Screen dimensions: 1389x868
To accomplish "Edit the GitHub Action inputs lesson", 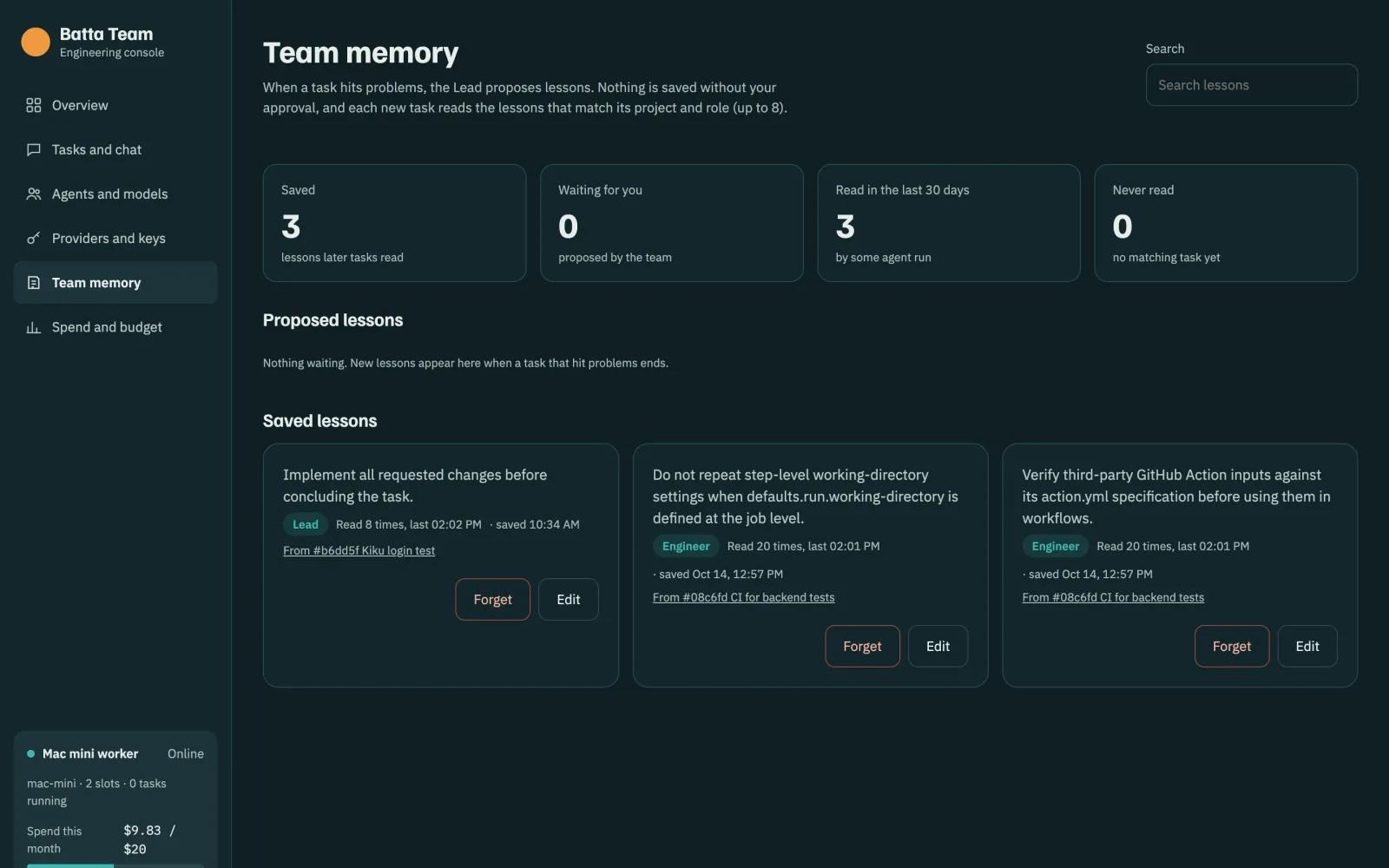I will (x=1307, y=647).
